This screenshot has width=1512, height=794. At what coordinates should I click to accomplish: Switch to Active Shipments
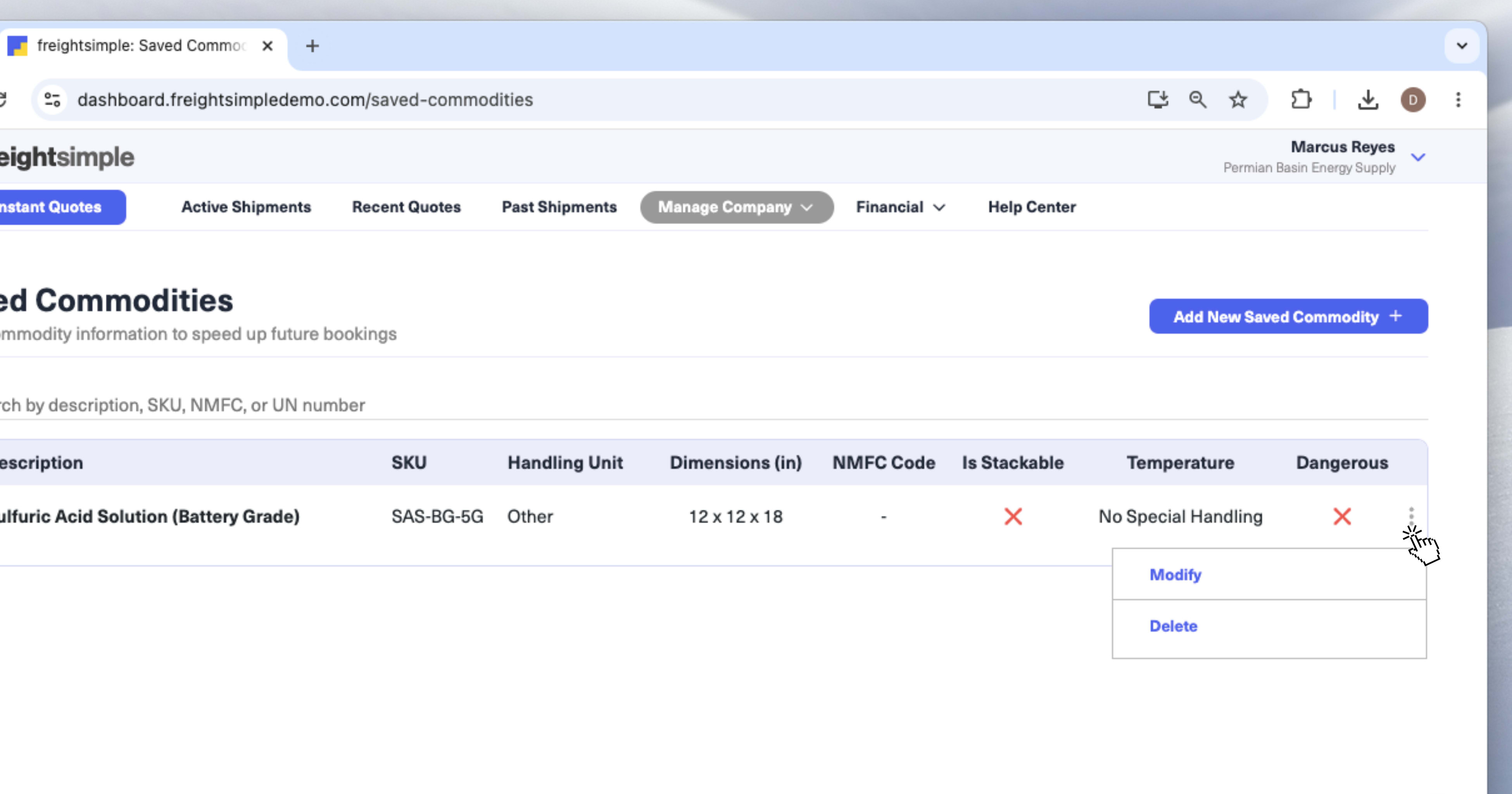tap(246, 207)
